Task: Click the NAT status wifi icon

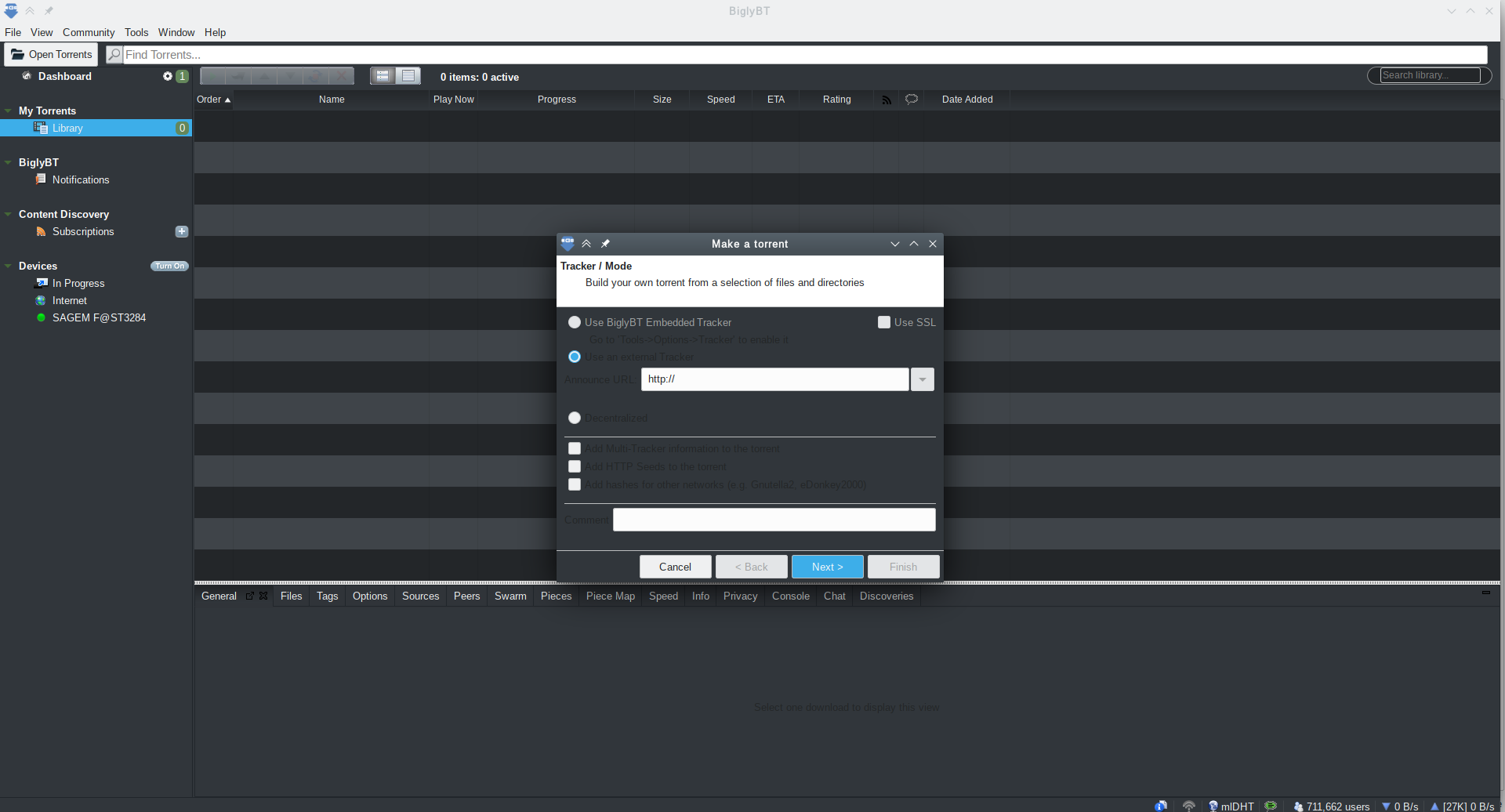Action: (x=1188, y=806)
